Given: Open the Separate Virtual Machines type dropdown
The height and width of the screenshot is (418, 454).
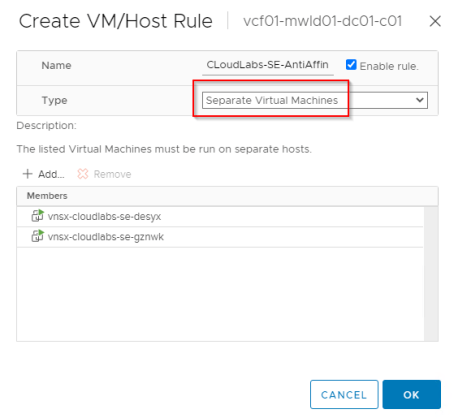Looking at the screenshot, I should pos(315,100).
